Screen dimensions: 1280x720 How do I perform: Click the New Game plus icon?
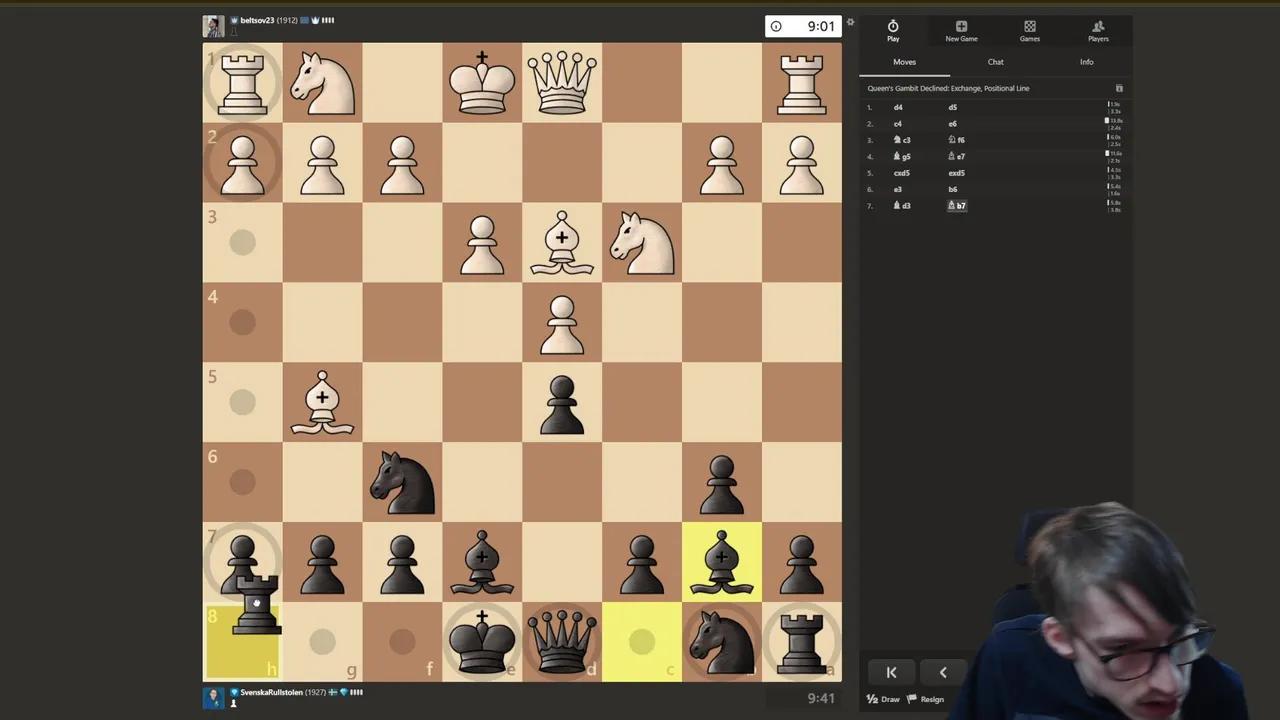pos(961,26)
